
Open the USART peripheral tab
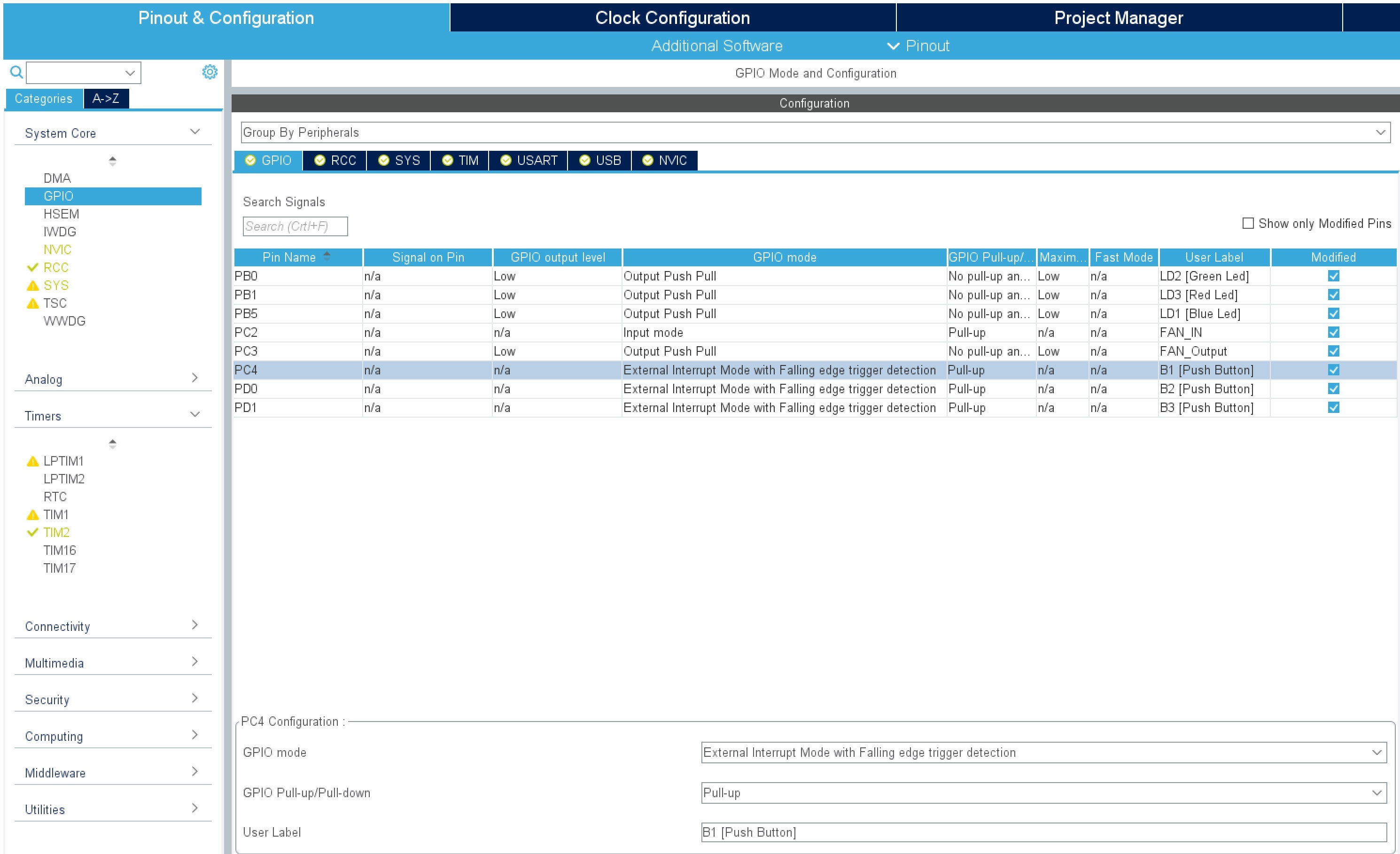[x=529, y=160]
